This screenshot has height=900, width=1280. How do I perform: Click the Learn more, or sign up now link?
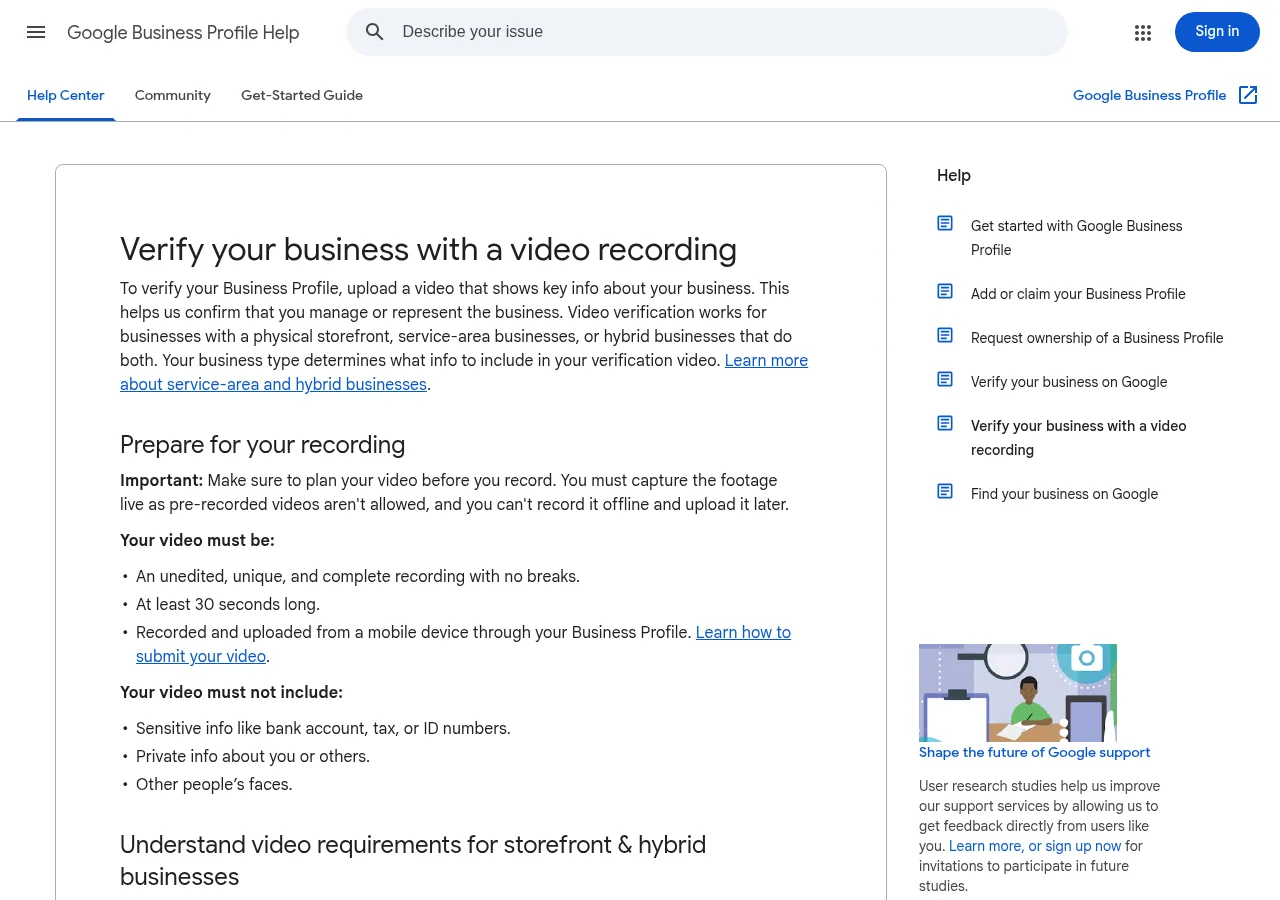1035,846
